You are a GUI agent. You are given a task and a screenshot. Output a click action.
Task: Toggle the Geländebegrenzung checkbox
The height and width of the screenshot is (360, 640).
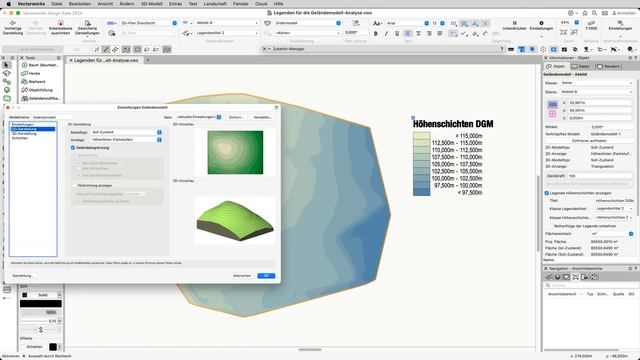[73, 148]
